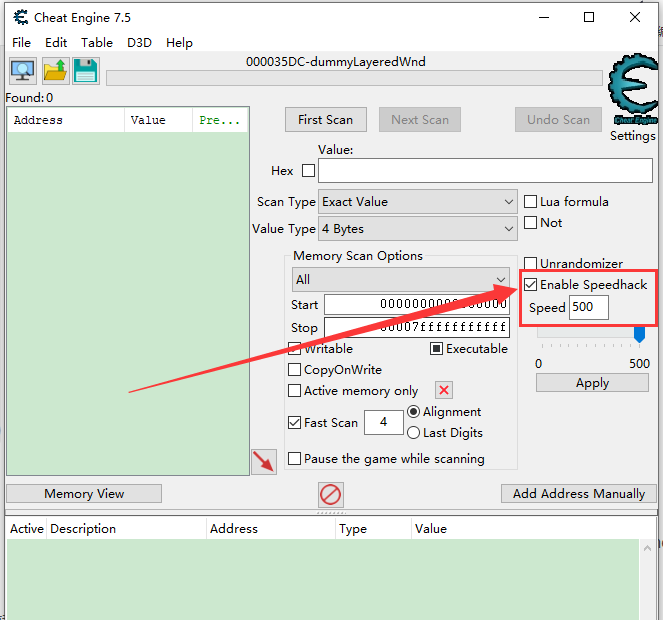Click the red arrow add-to-list icon

coord(264,462)
